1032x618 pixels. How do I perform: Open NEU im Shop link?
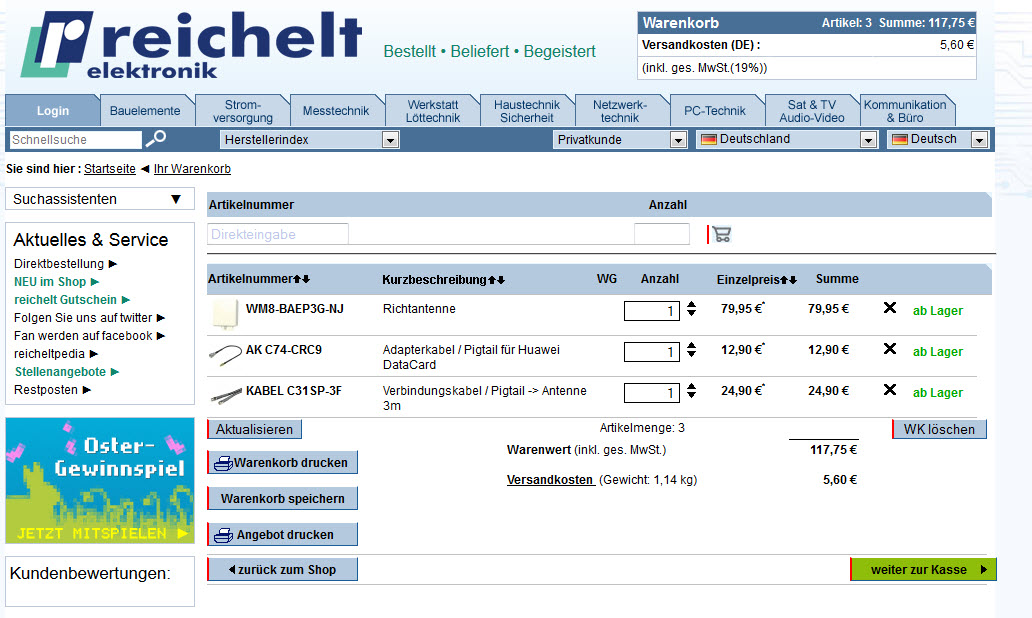point(56,282)
